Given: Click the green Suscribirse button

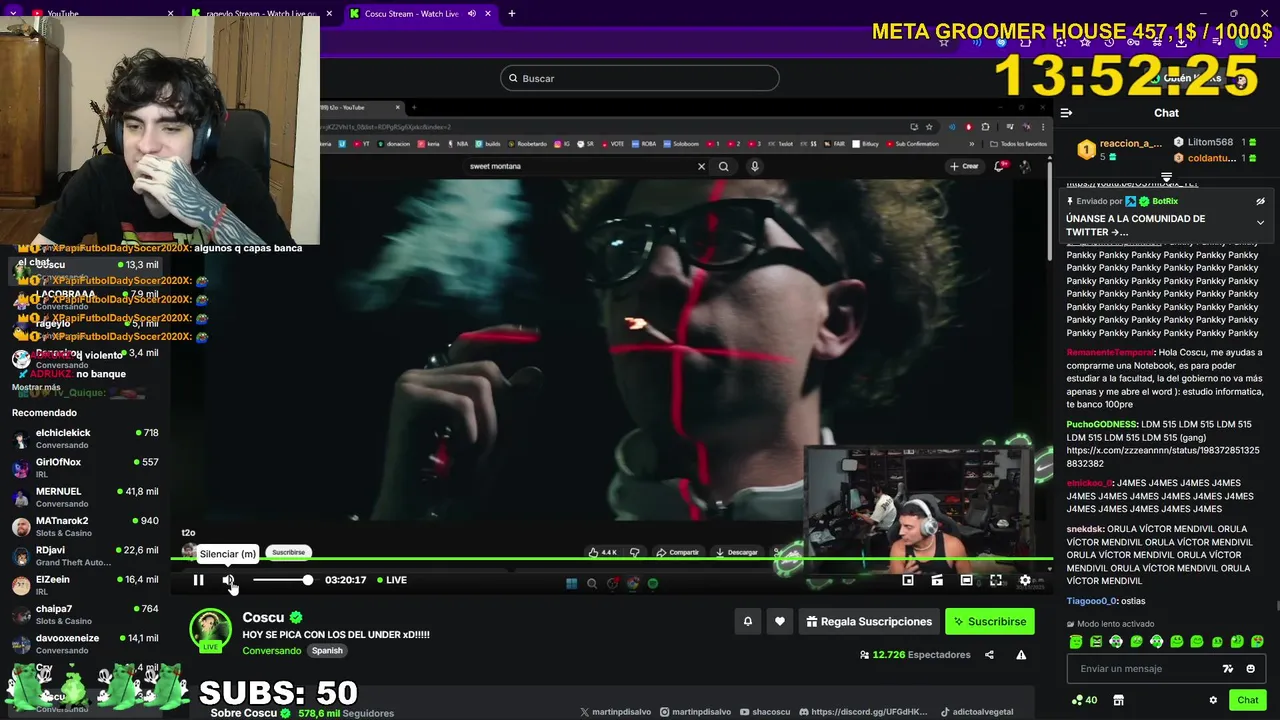Looking at the screenshot, I should tap(990, 621).
